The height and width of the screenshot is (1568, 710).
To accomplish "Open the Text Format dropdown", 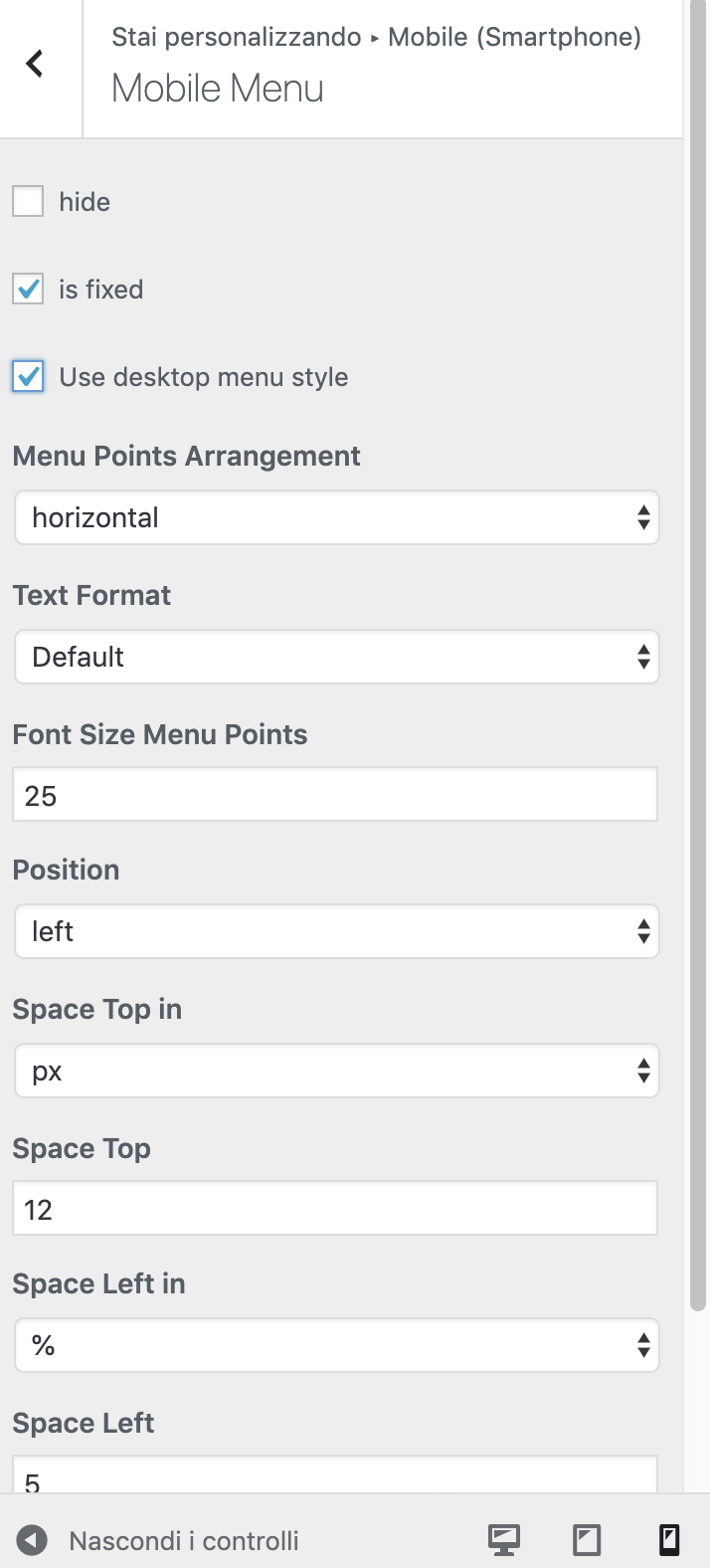I will click(336, 657).
